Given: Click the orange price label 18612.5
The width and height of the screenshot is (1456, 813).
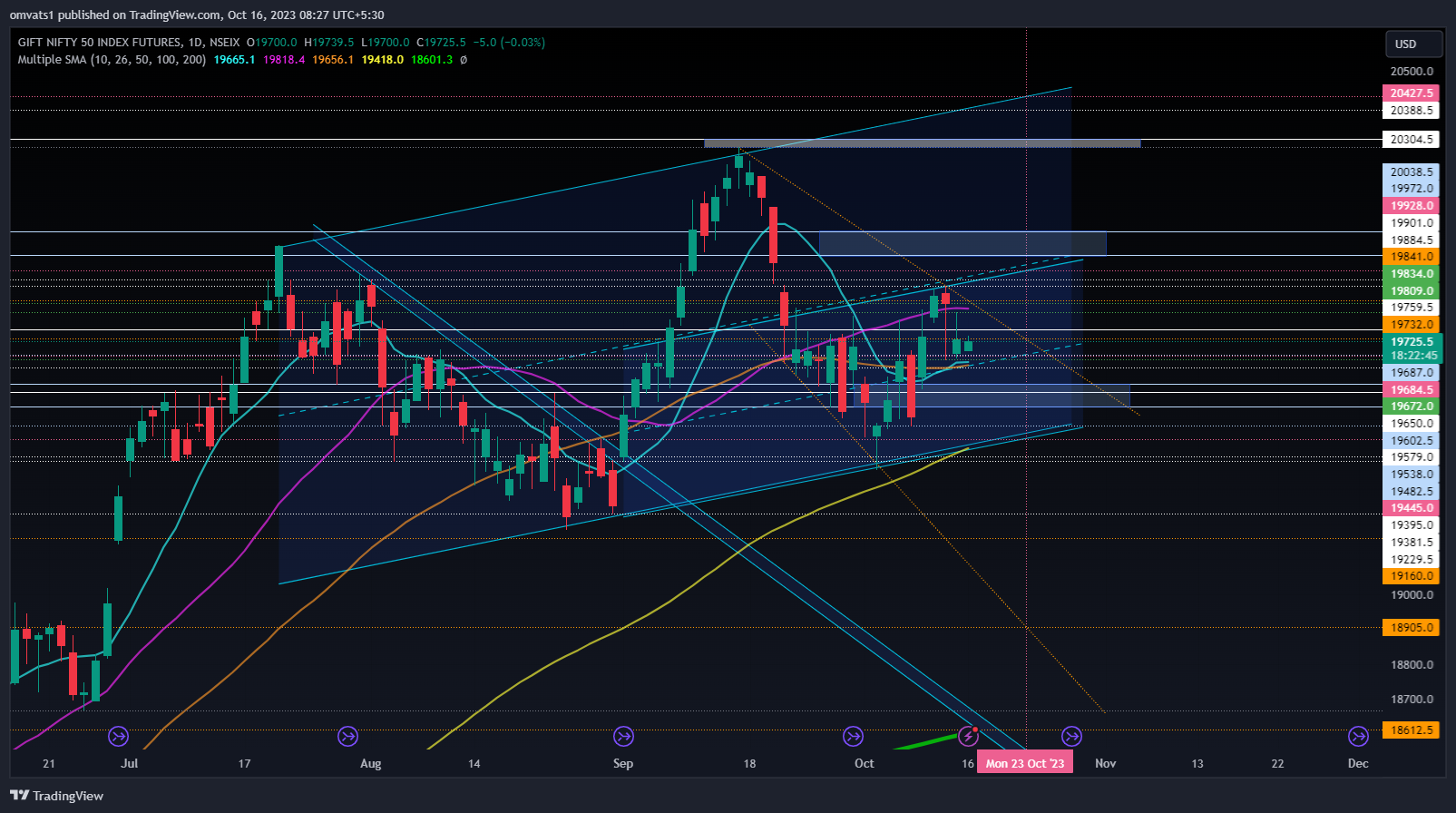Looking at the screenshot, I should tap(1412, 730).
